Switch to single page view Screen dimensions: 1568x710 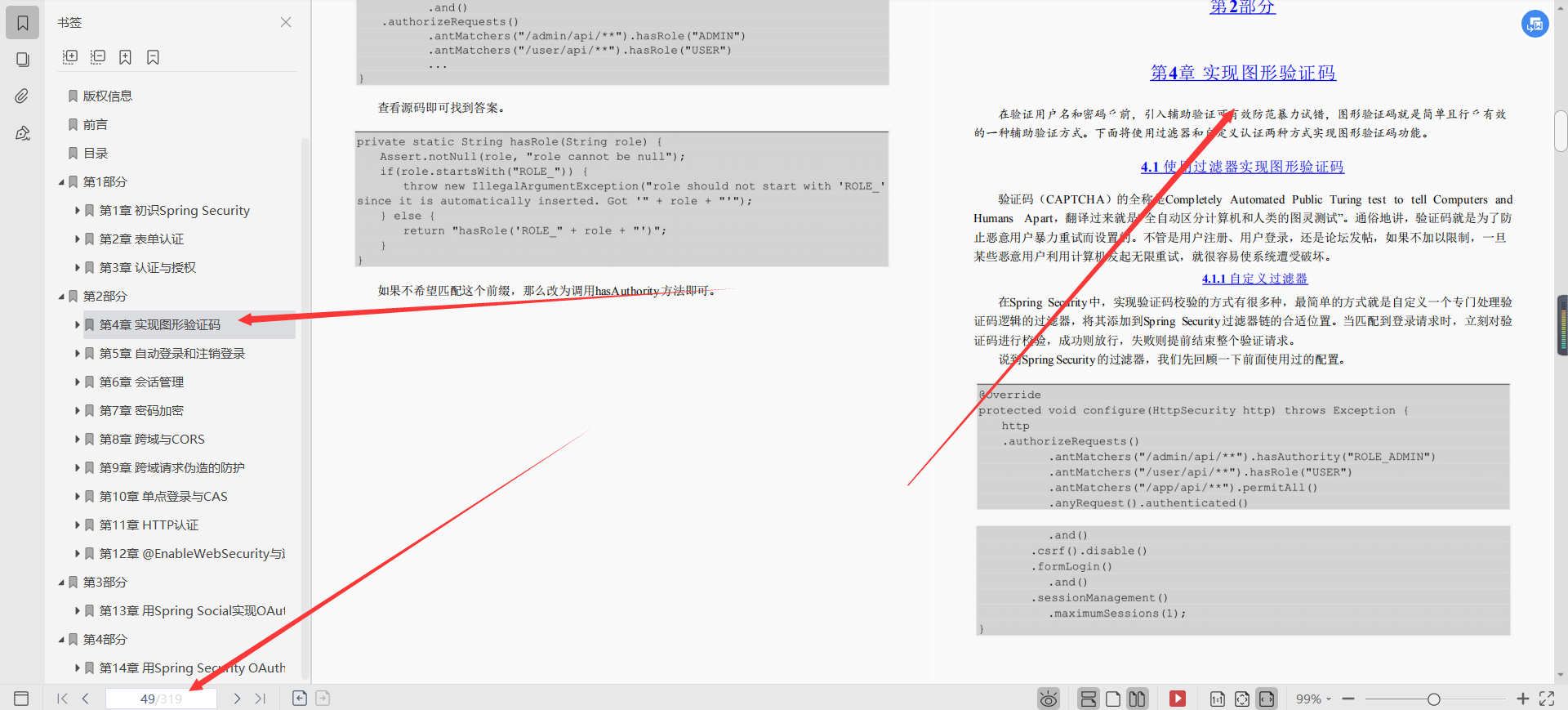tap(1113, 699)
